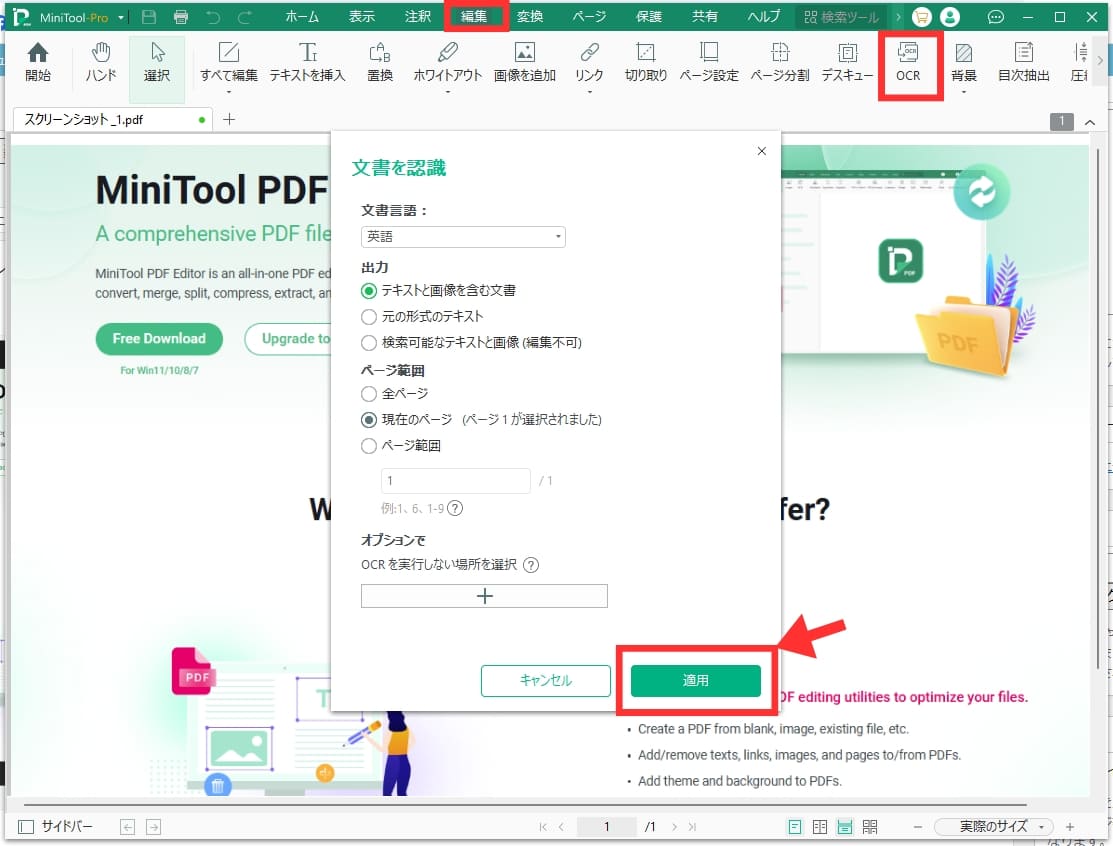
Task: Click the save disk icon
Action: 149,17
